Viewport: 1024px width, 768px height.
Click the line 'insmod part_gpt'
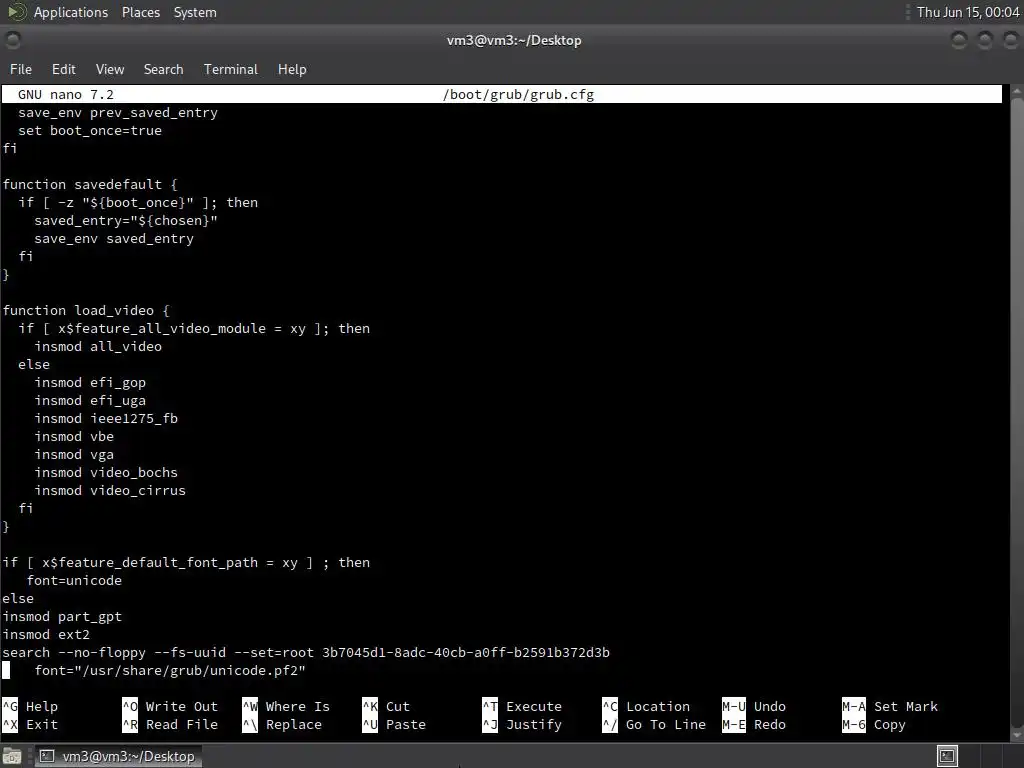click(62, 616)
